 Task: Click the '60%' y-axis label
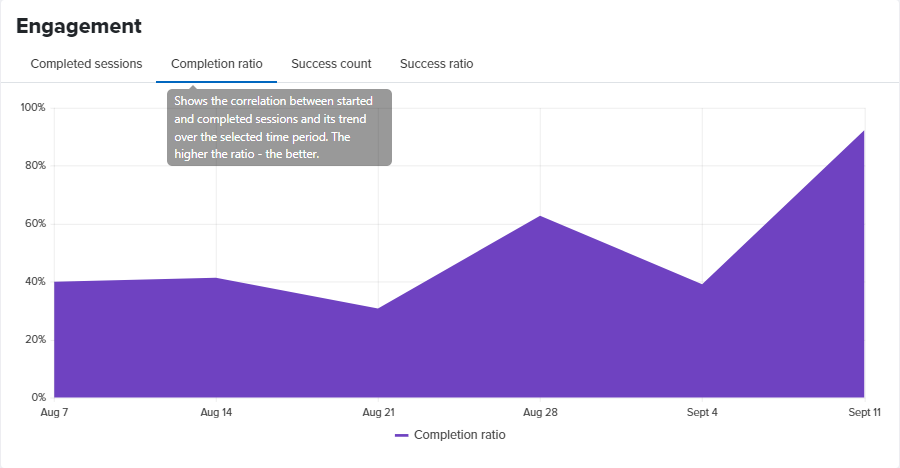(35, 223)
